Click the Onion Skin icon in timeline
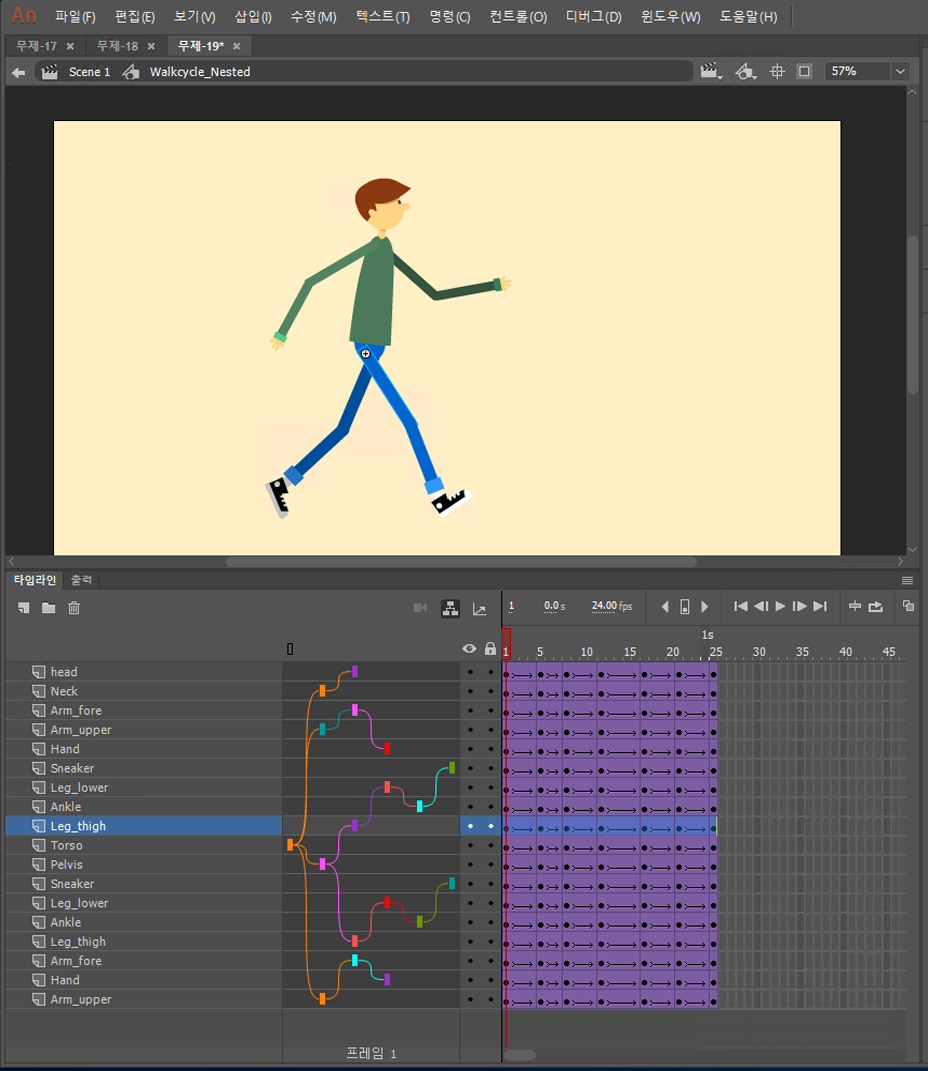 point(908,606)
